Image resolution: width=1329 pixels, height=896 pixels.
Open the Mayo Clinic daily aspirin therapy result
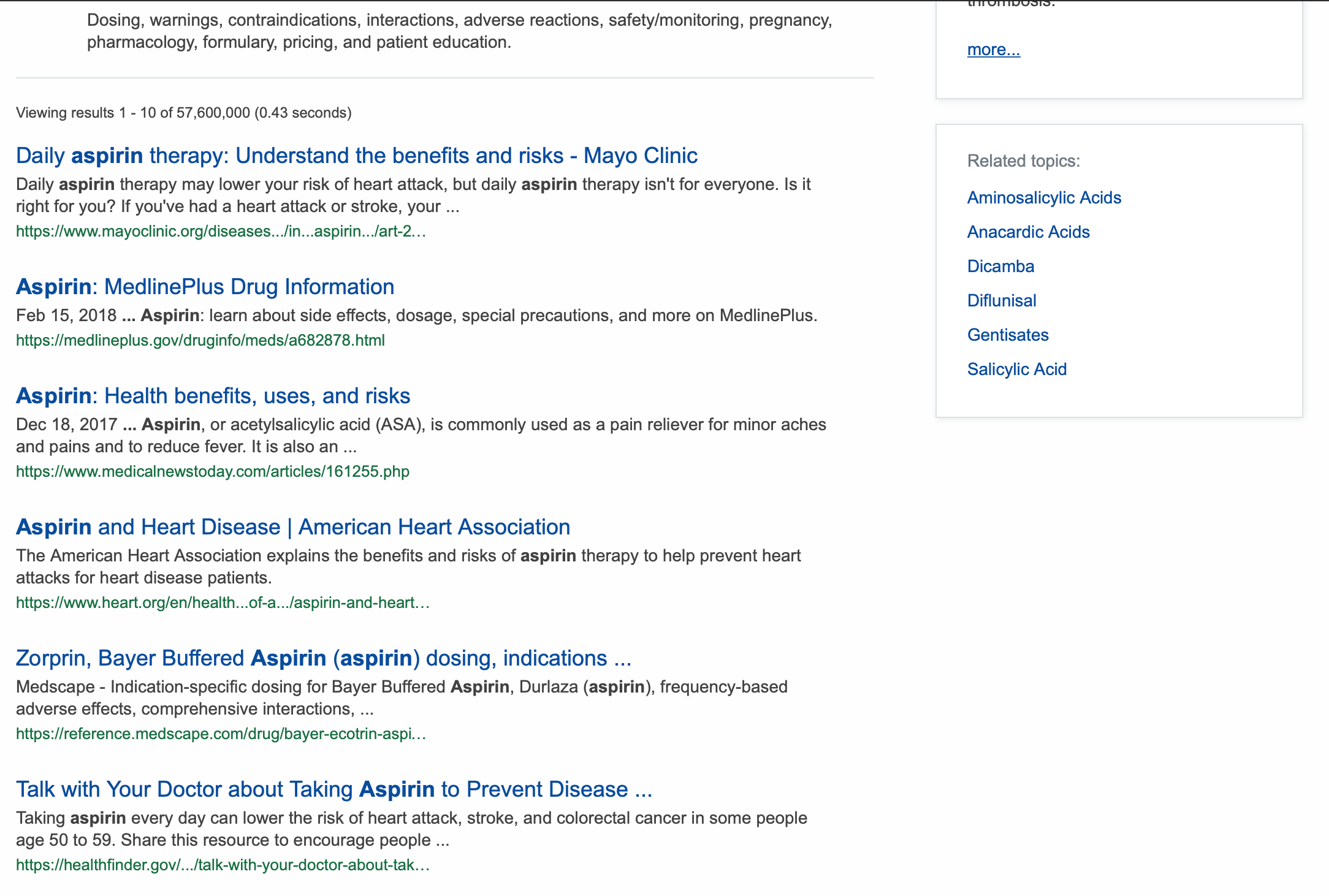(x=357, y=156)
